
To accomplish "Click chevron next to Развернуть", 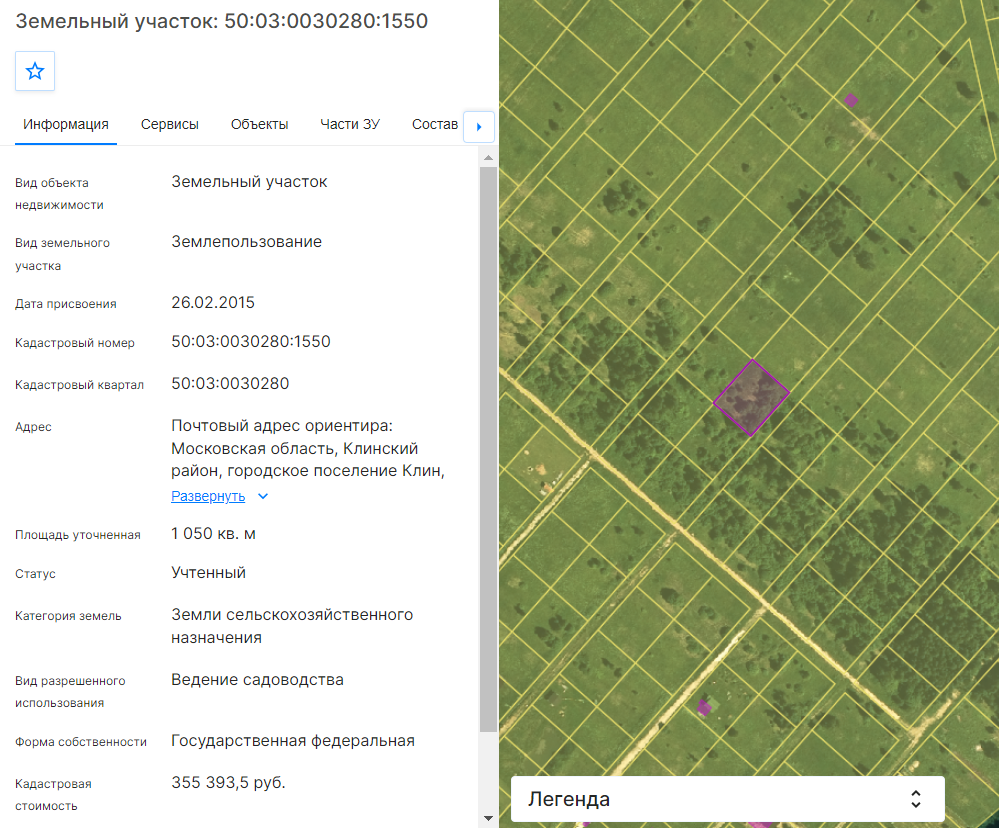I will pos(263,496).
